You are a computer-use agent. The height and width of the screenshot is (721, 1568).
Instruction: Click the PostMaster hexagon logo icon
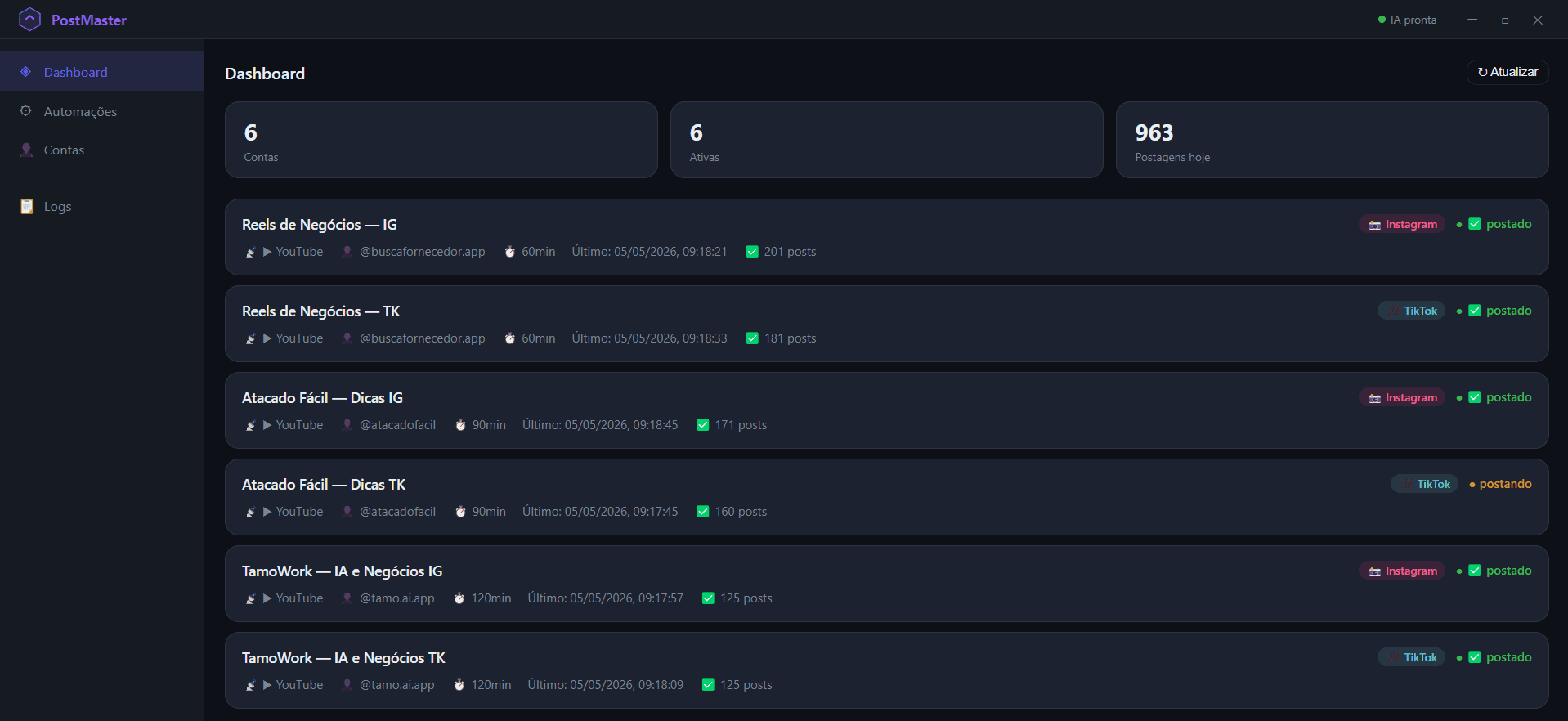[29, 20]
